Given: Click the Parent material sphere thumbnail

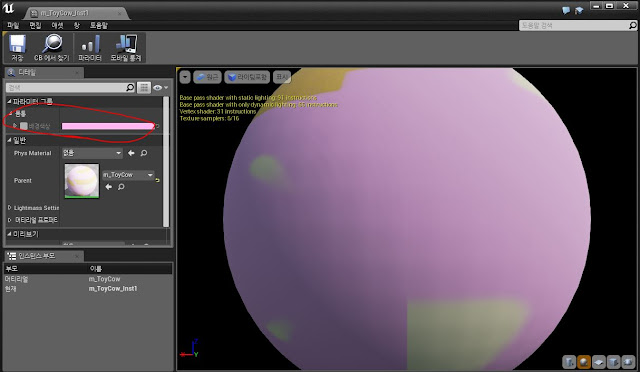Looking at the screenshot, I should 82,181.
